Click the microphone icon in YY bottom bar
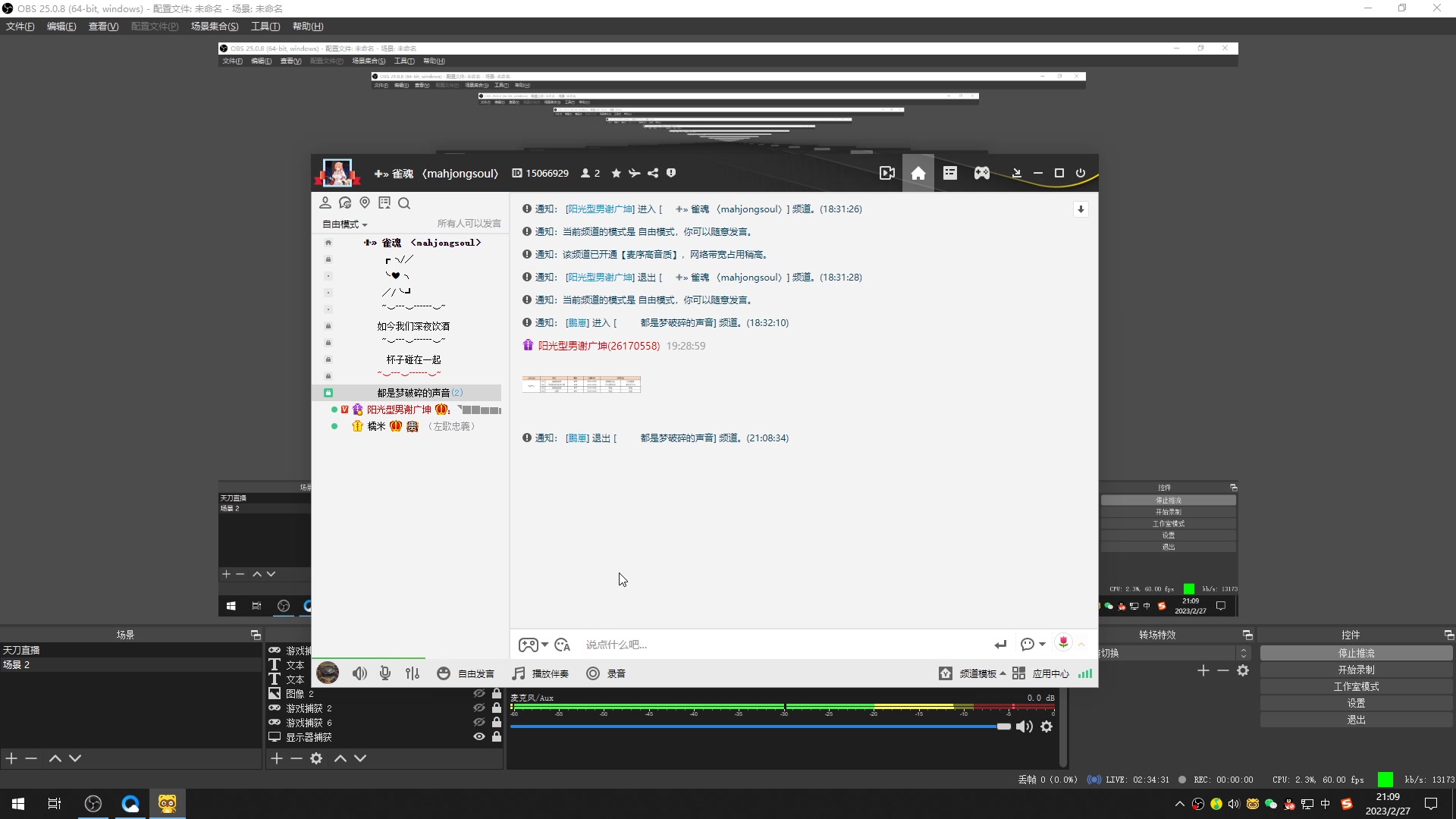Viewport: 1456px width, 819px height. tap(385, 673)
